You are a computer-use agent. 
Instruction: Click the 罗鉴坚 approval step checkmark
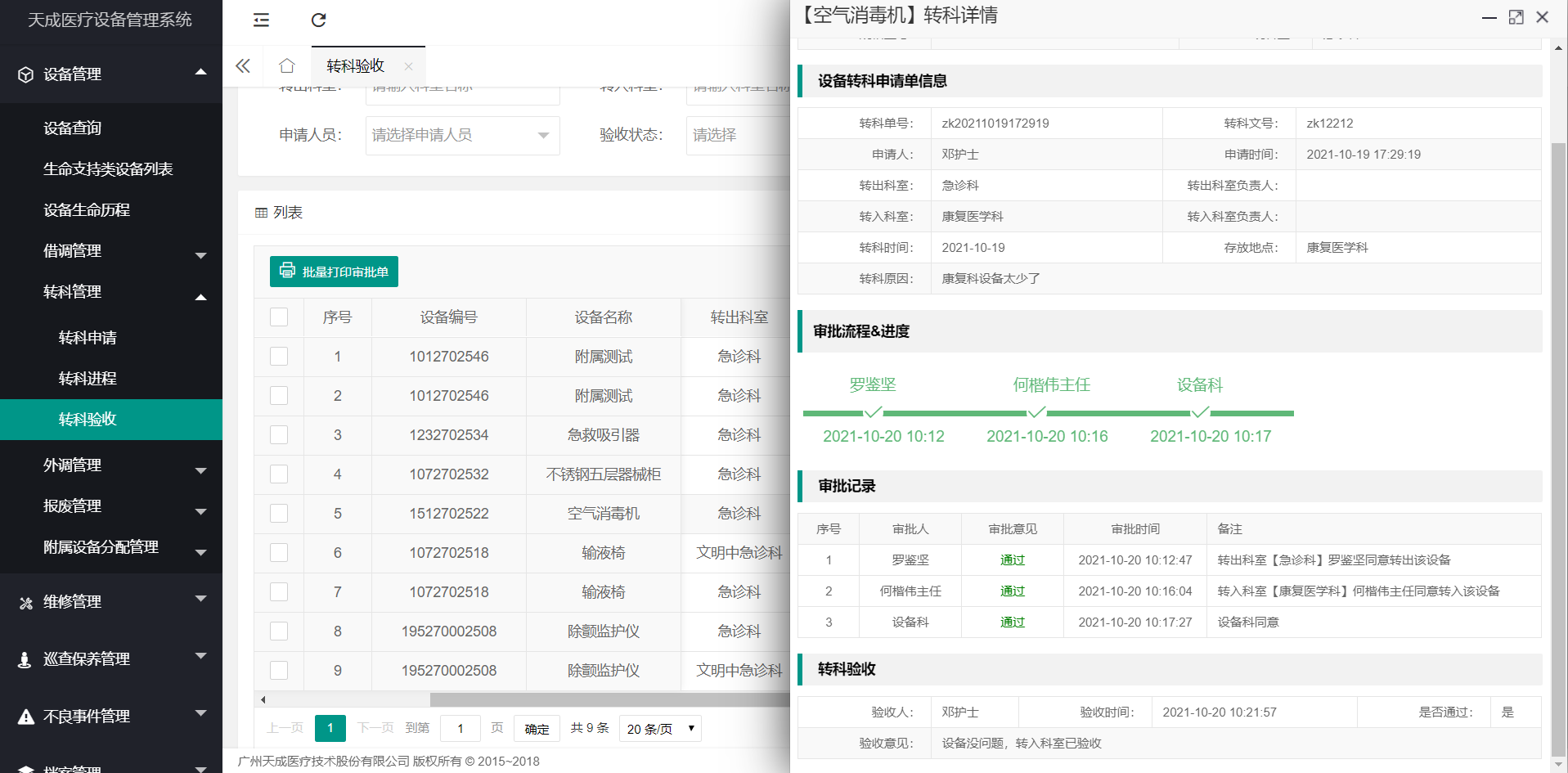873,412
